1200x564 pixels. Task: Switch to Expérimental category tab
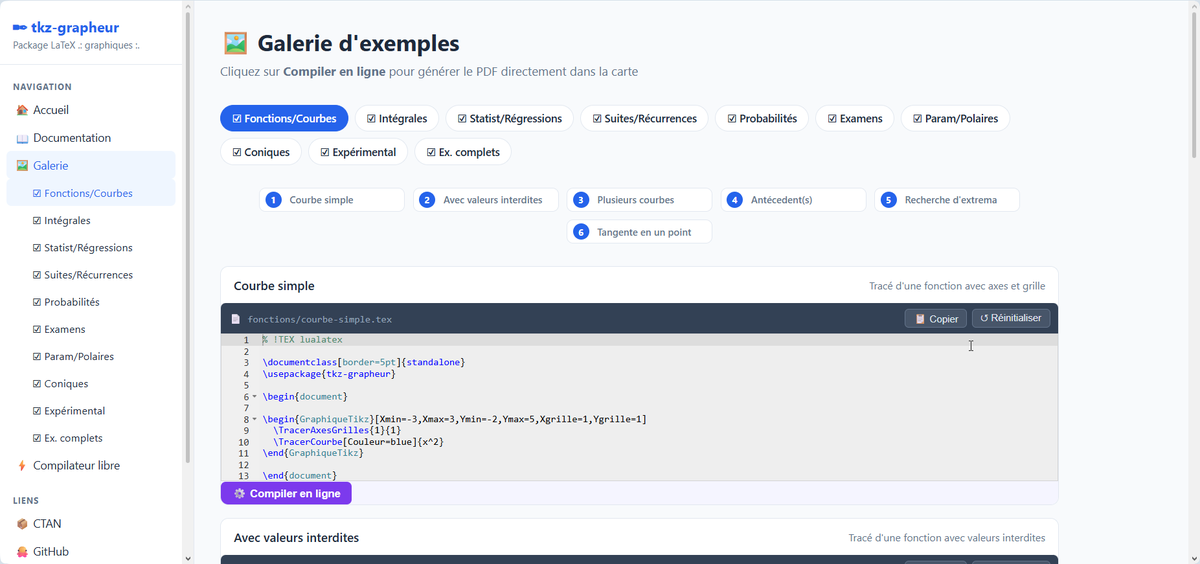358,152
